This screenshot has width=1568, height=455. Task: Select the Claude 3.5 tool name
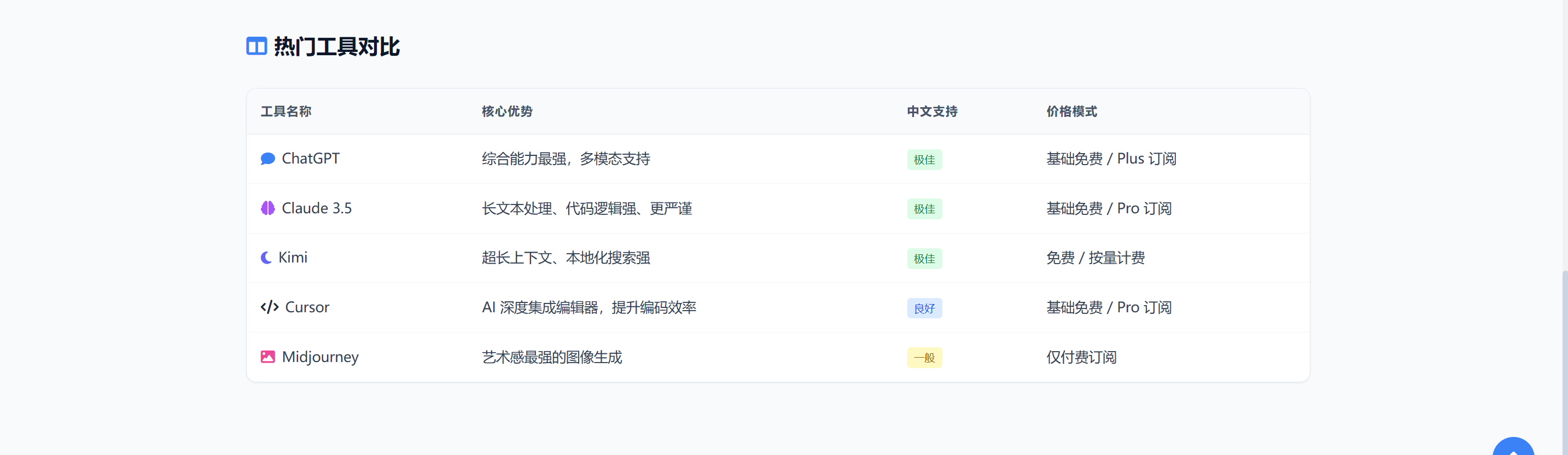tap(317, 208)
